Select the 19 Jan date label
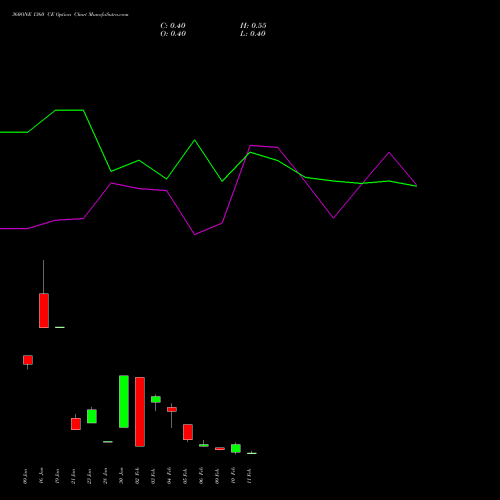500x500 pixels. (x=58, y=476)
